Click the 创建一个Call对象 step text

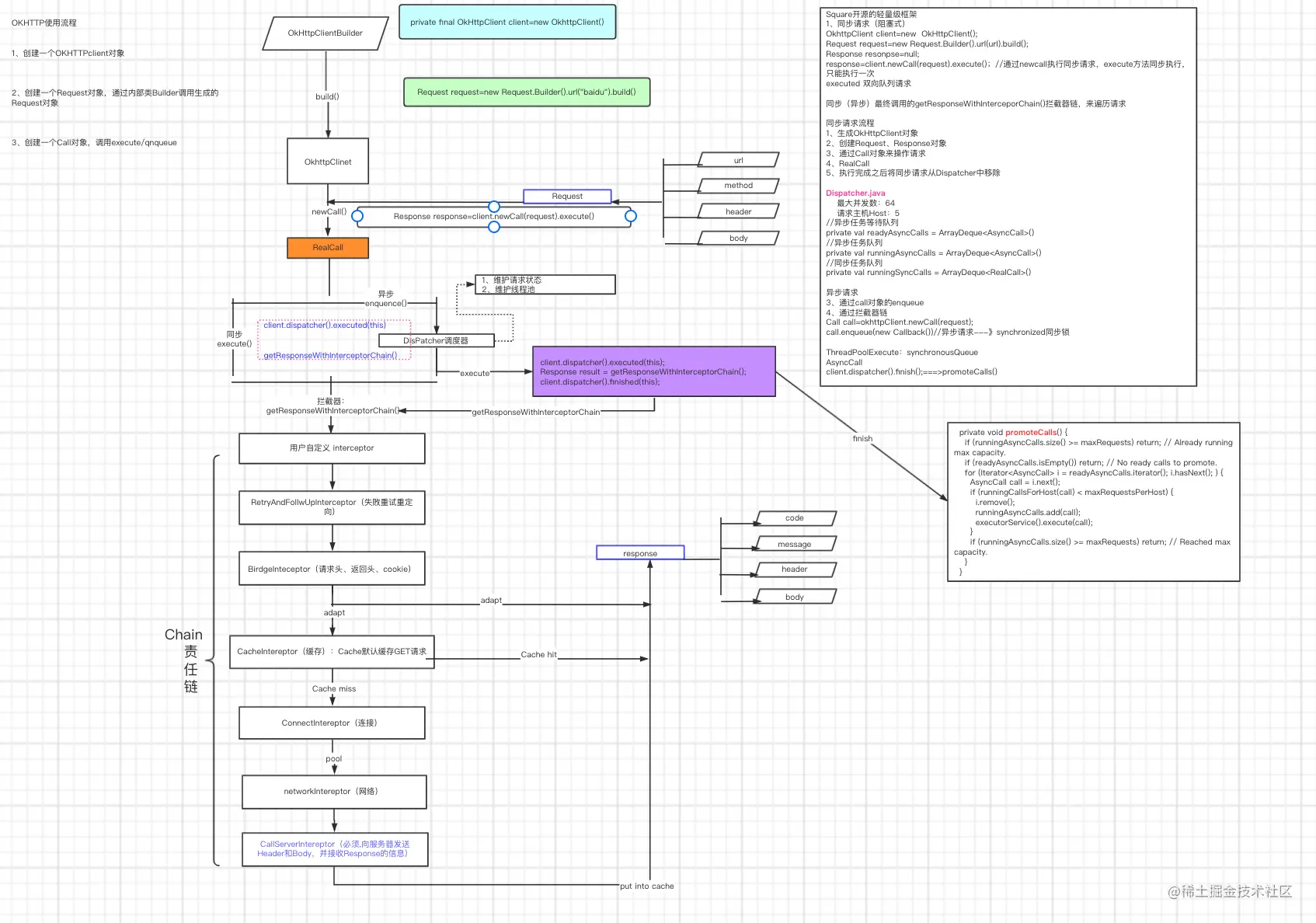(94, 142)
